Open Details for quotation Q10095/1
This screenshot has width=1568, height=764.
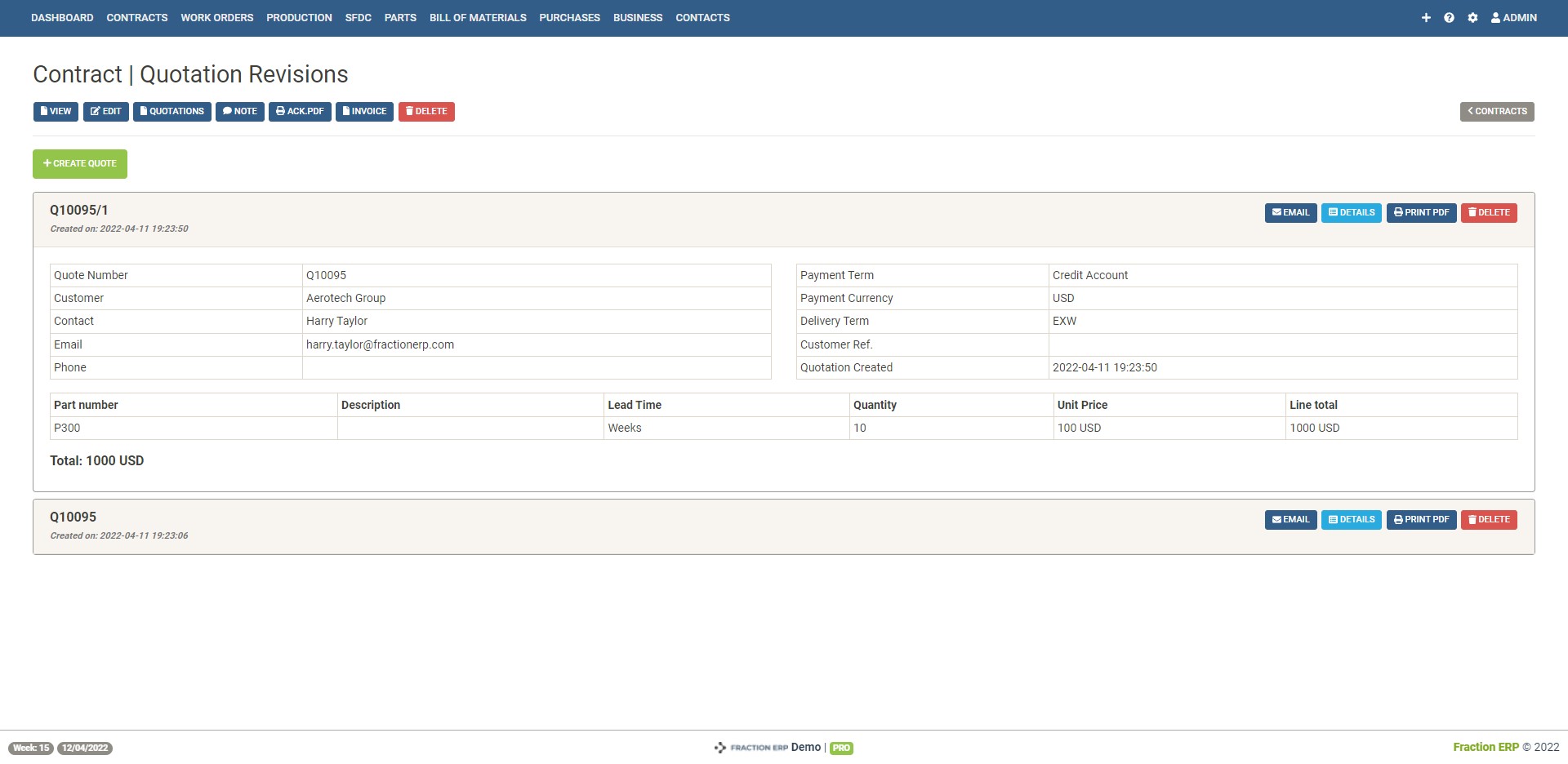[x=1352, y=213]
